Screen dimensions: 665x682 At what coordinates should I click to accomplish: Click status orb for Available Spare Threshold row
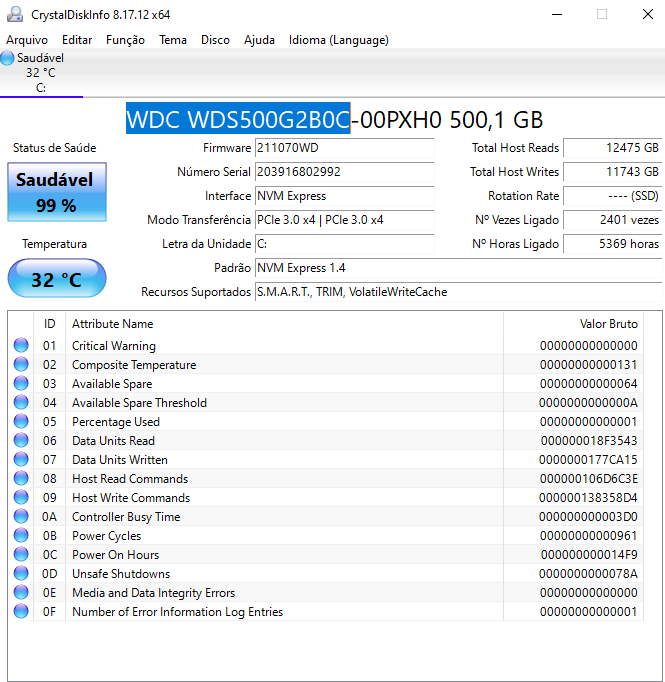click(21, 402)
